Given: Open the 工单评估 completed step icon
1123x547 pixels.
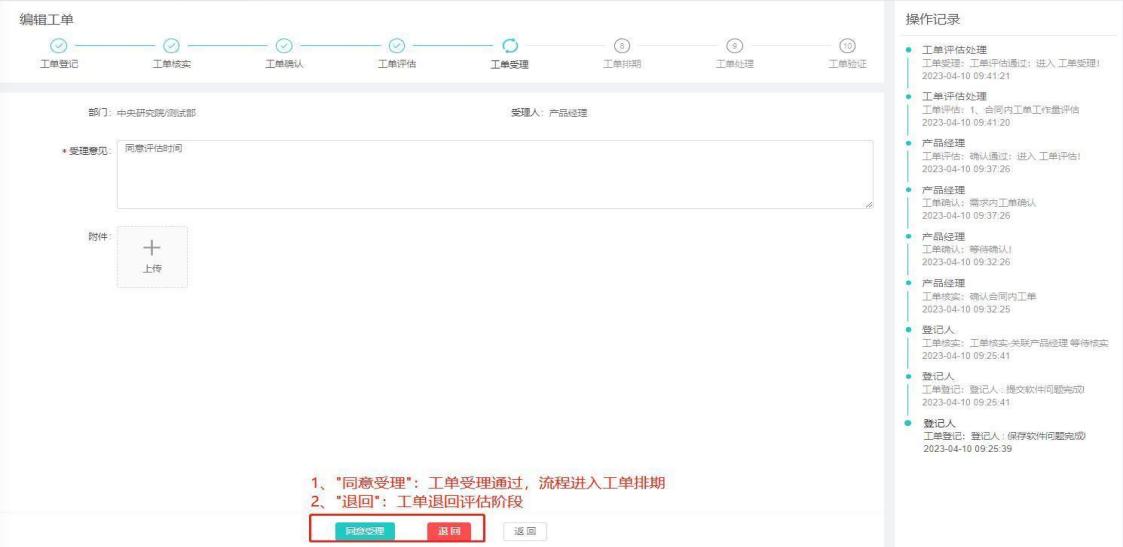Looking at the screenshot, I should click(x=397, y=45).
